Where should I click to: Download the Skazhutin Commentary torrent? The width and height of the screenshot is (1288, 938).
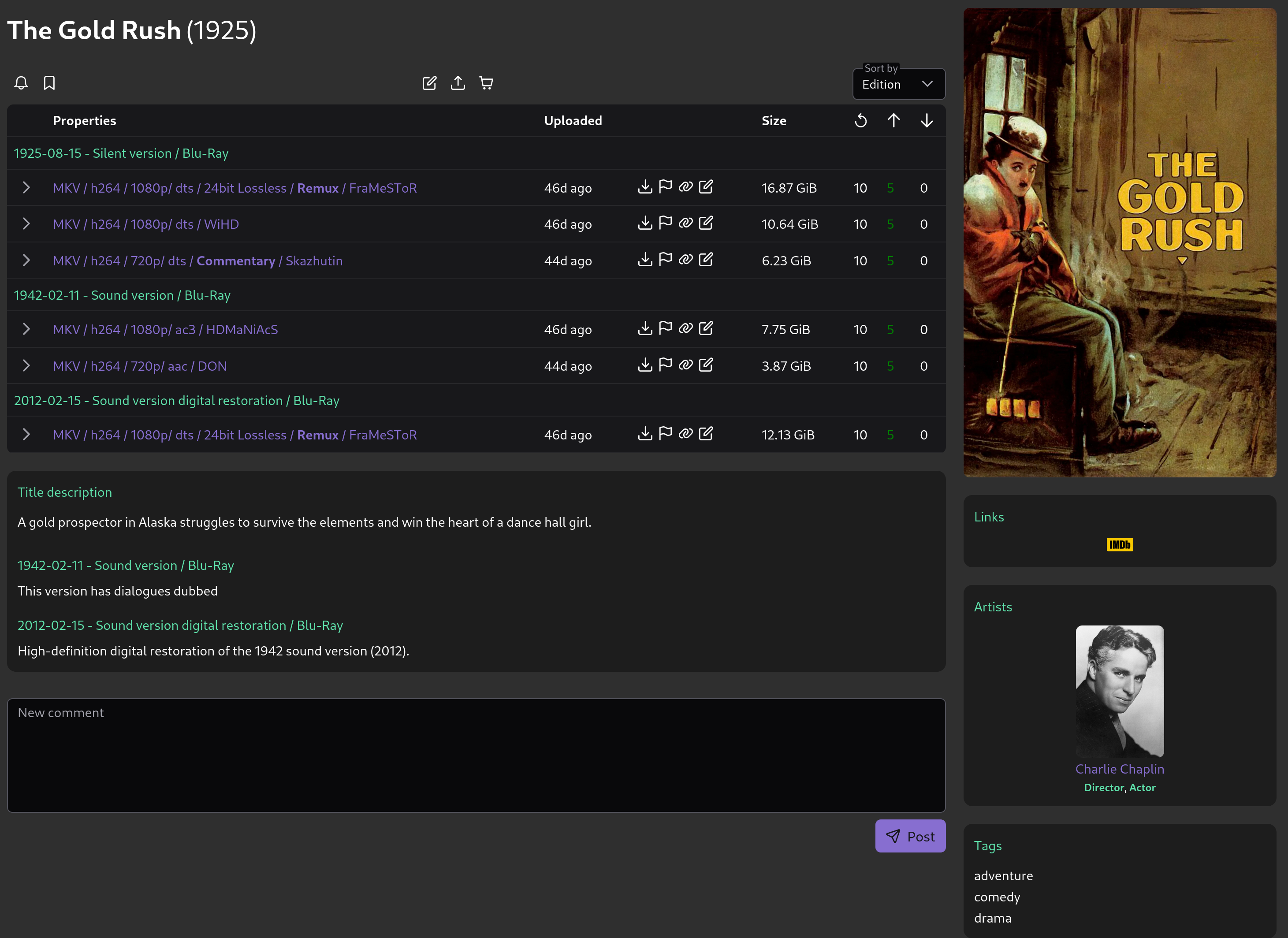[x=645, y=260]
